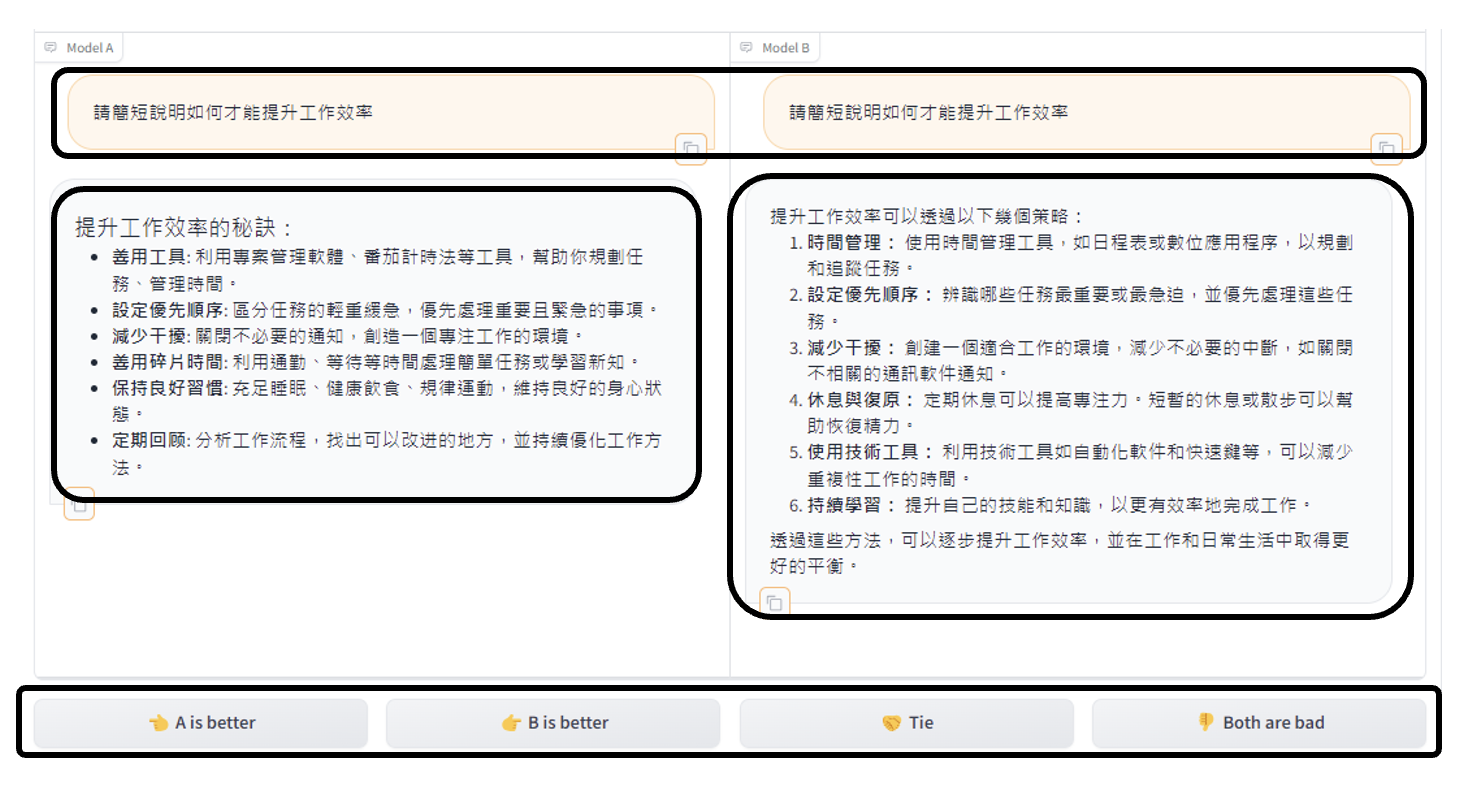Click the chat icon beside Model B label
The width and height of the screenshot is (1460, 786).
point(746,47)
